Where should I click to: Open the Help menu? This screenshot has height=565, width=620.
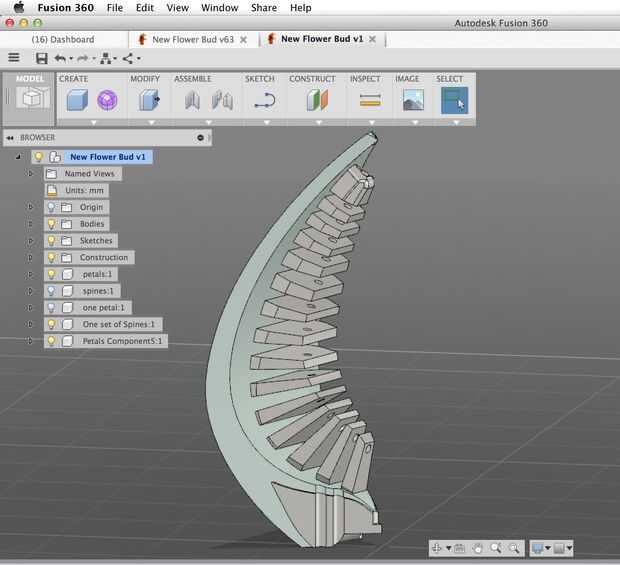click(301, 8)
